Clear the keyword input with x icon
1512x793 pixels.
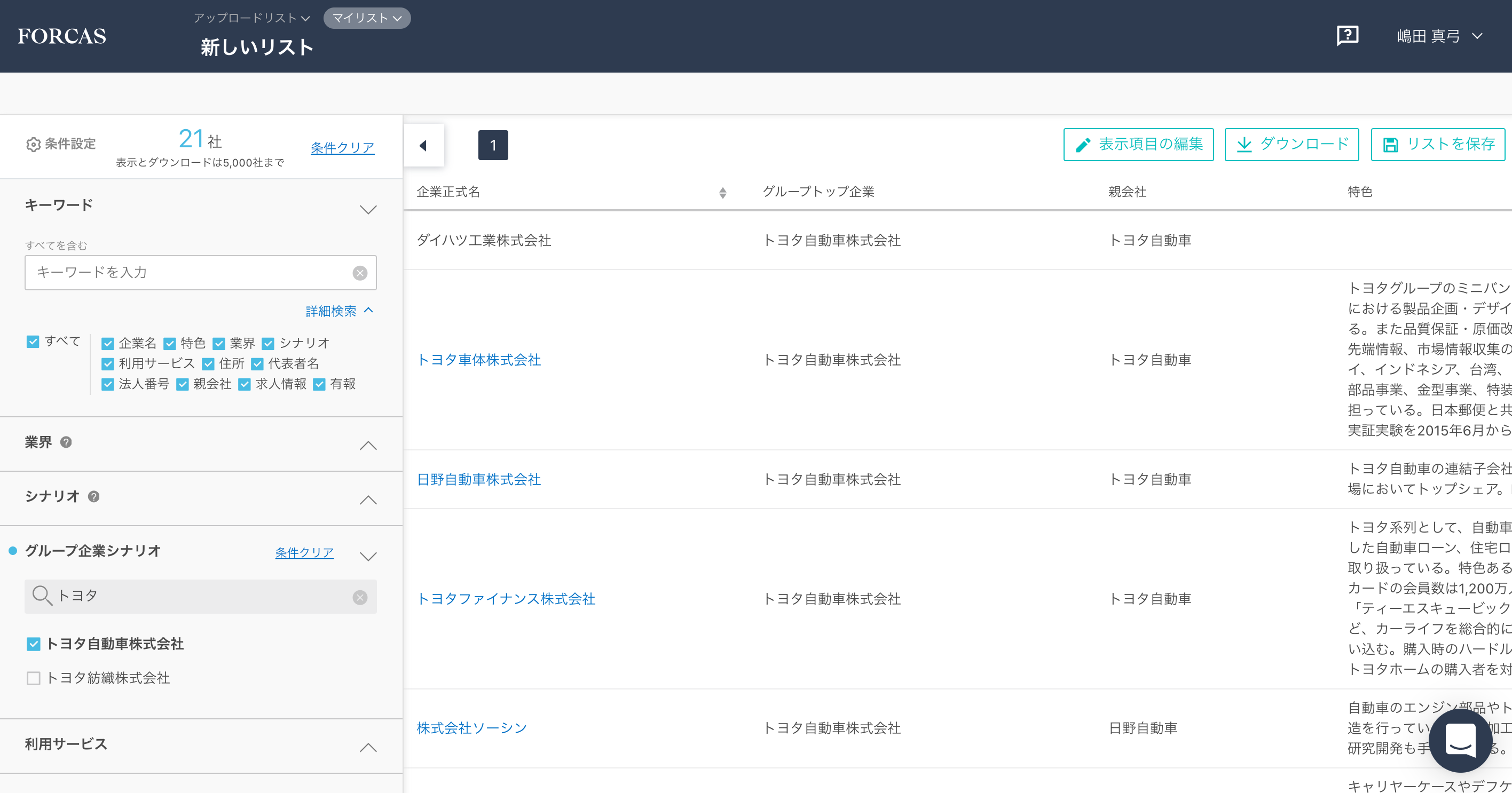(360, 273)
